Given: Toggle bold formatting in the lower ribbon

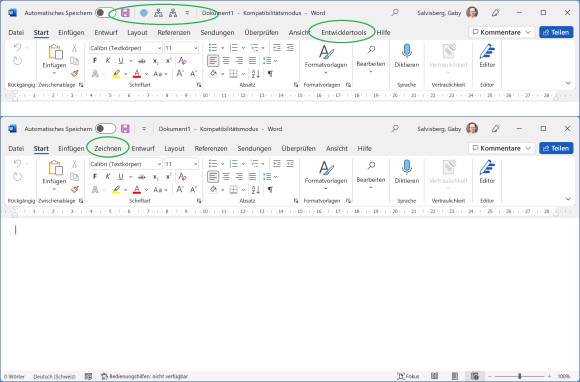Looking at the screenshot, I should point(95,177).
